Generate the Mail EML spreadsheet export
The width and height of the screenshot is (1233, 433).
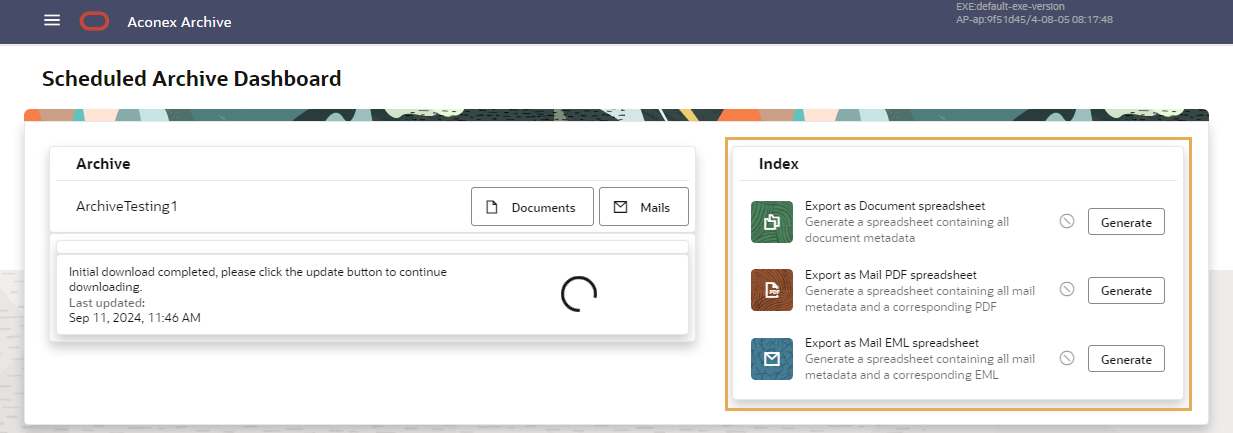[1126, 358]
